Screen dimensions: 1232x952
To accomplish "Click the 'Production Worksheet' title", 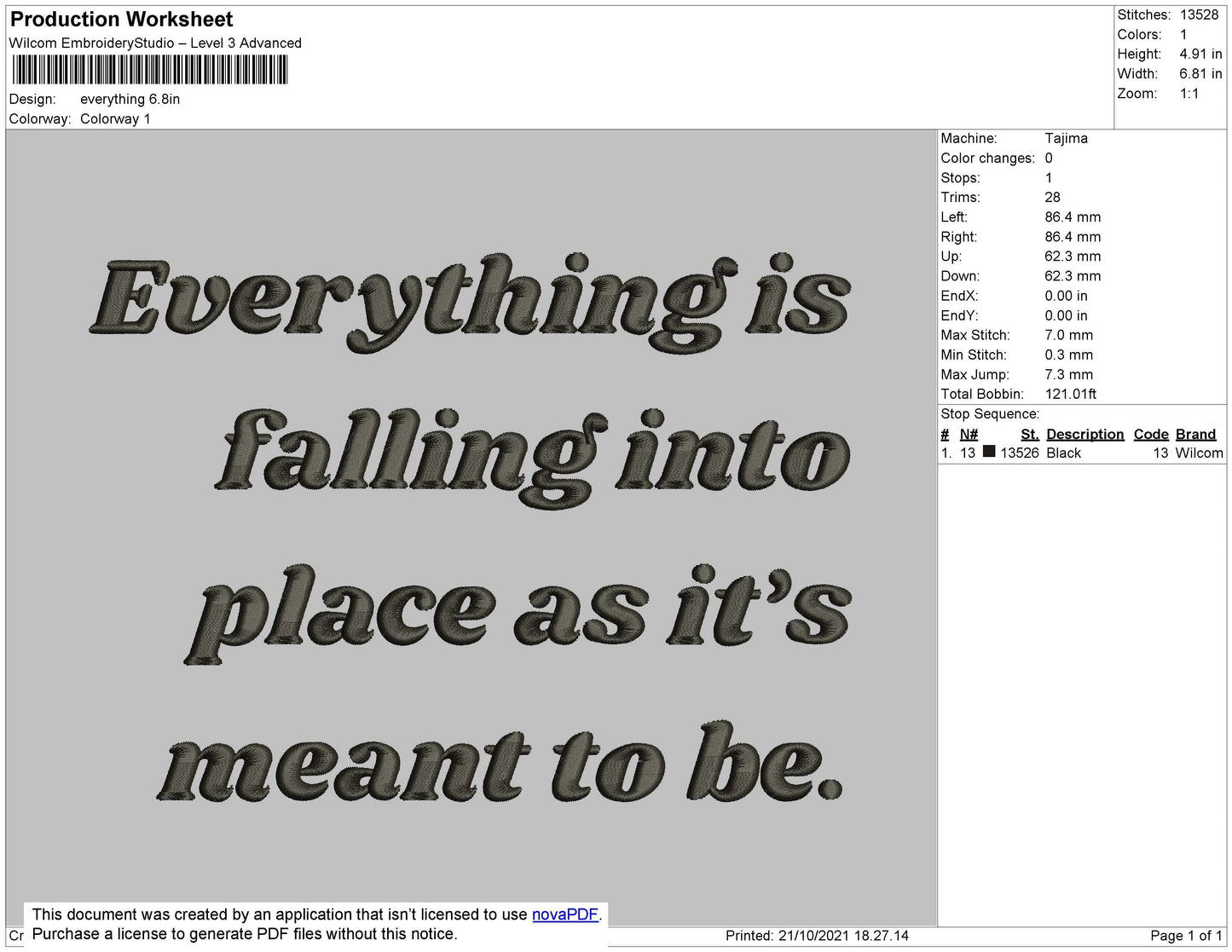I will click(x=121, y=20).
